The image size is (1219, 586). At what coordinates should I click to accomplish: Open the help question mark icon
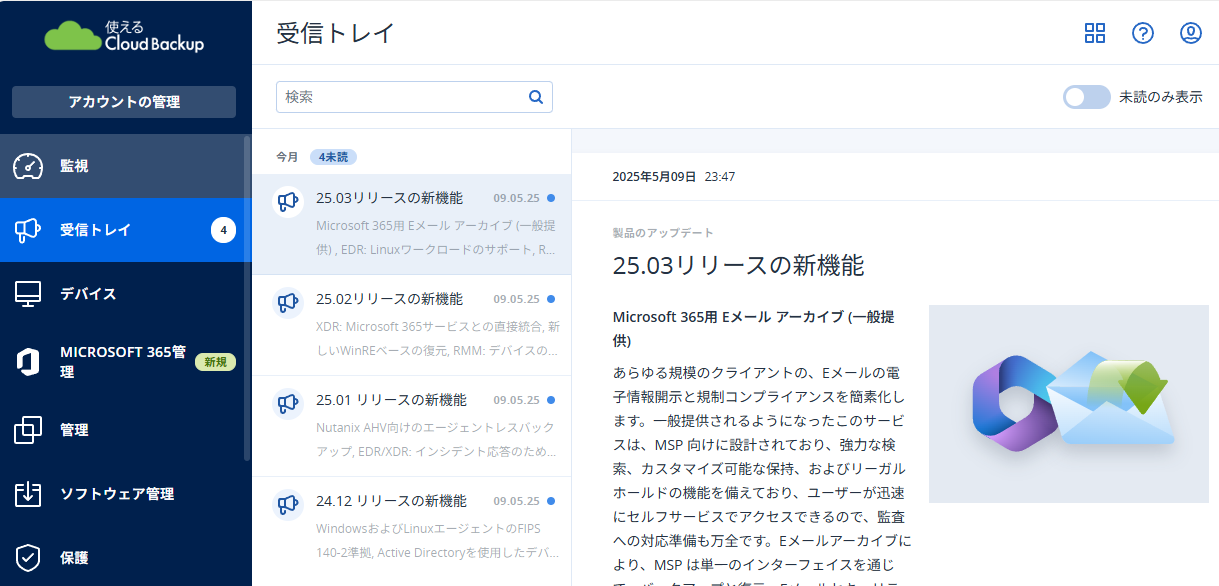pos(1143,33)
